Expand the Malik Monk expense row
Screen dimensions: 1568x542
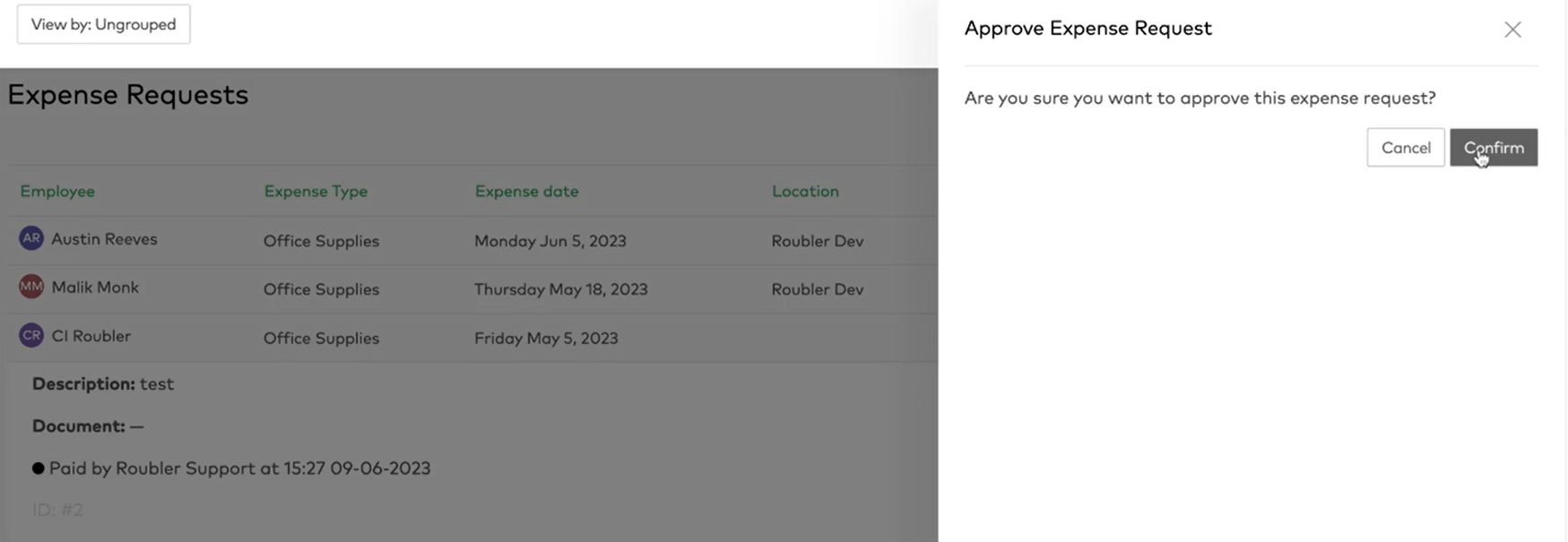pos(473,288)
